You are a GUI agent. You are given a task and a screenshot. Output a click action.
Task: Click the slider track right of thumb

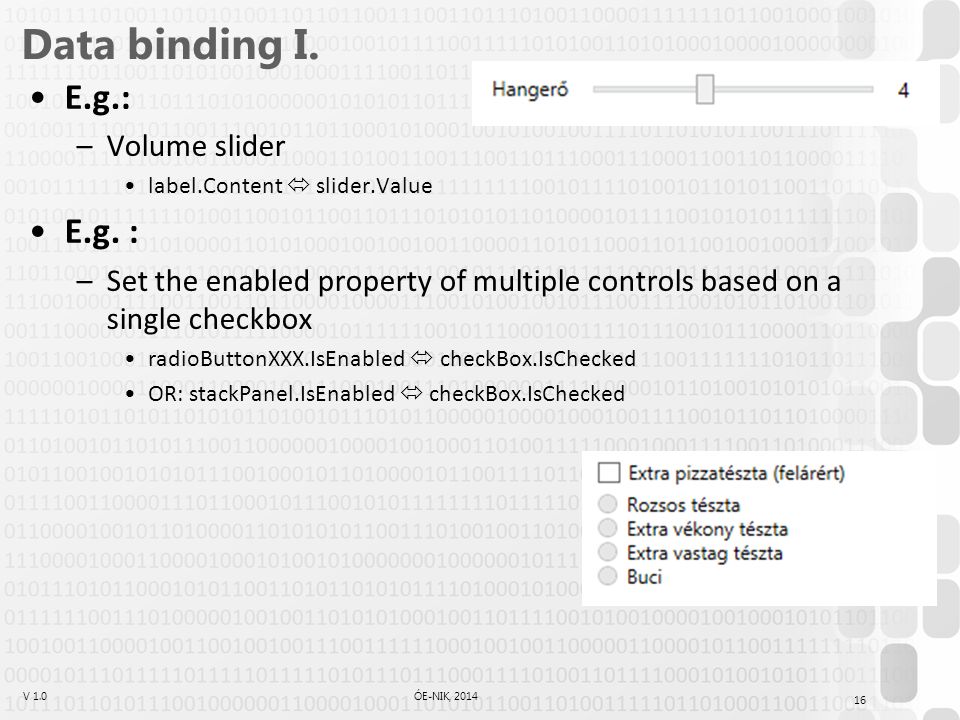point(793,89)
